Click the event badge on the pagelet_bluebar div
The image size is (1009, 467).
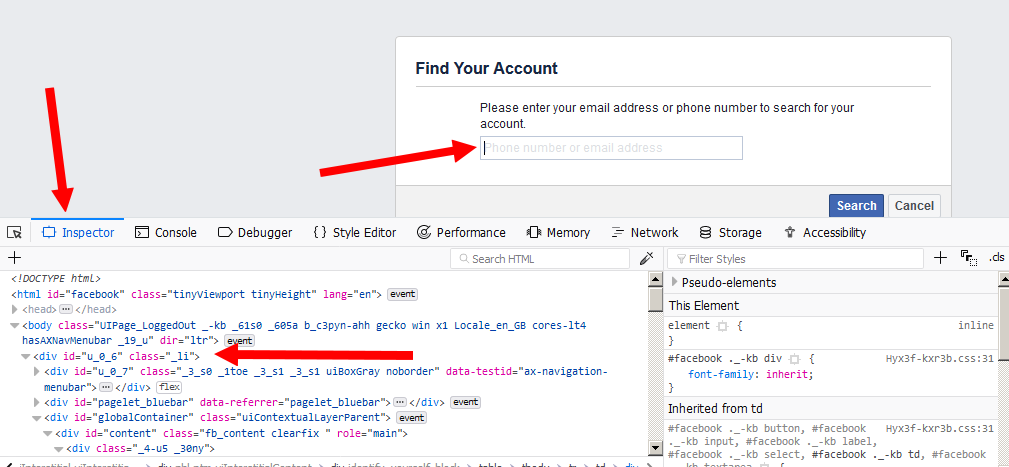coord(465,402)
